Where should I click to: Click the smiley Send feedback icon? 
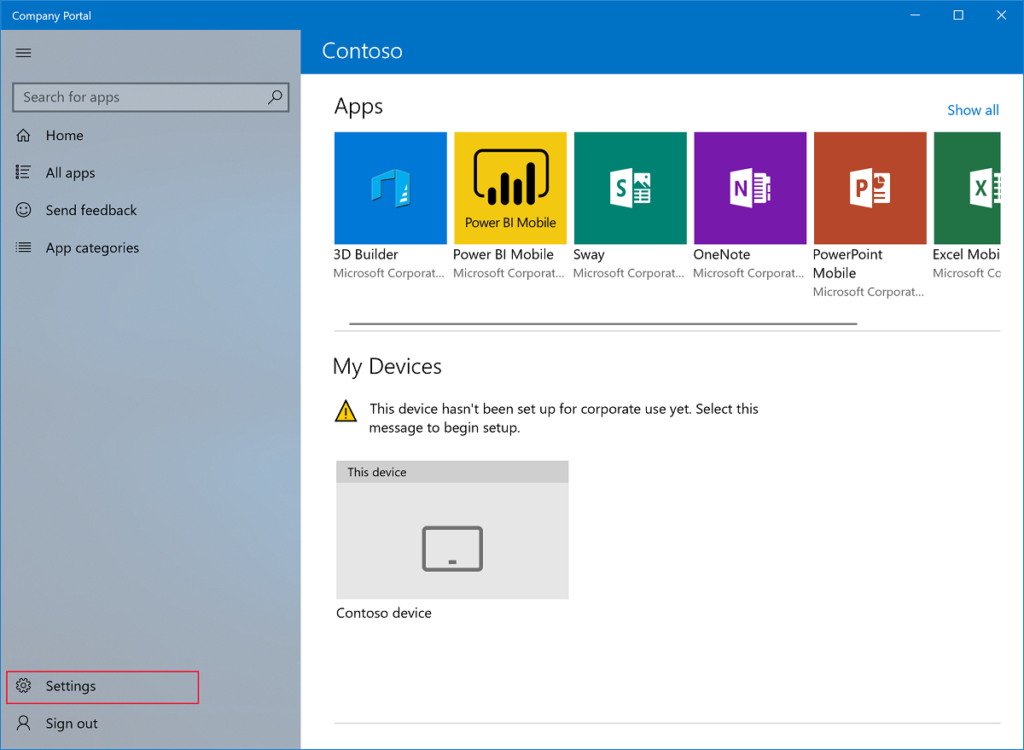tap(24, 210)
